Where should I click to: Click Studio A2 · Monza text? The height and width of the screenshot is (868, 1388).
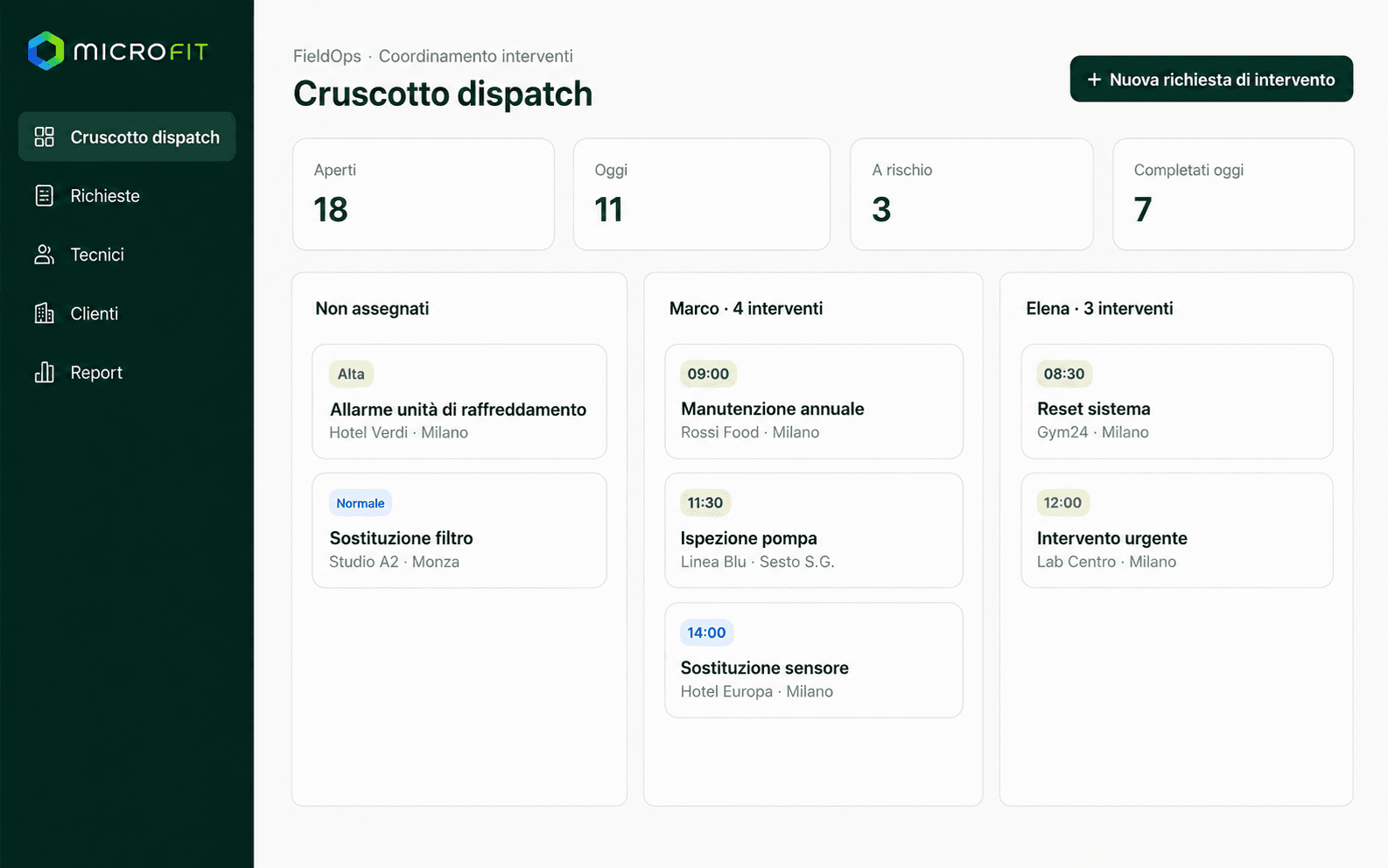click(394, 562)
